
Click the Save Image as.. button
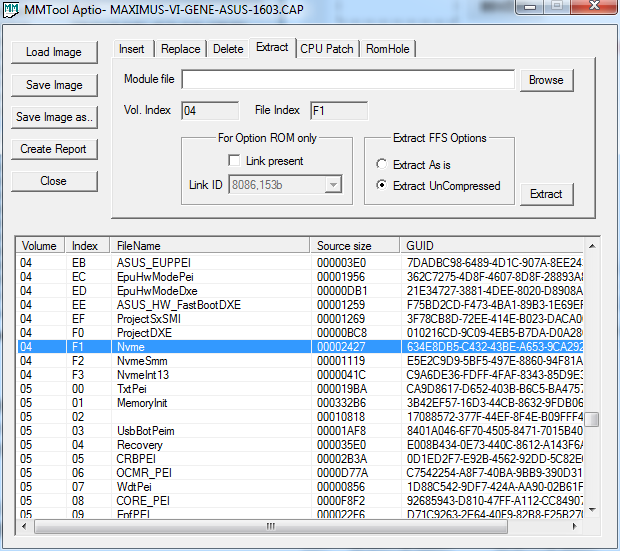pos(54,117)
